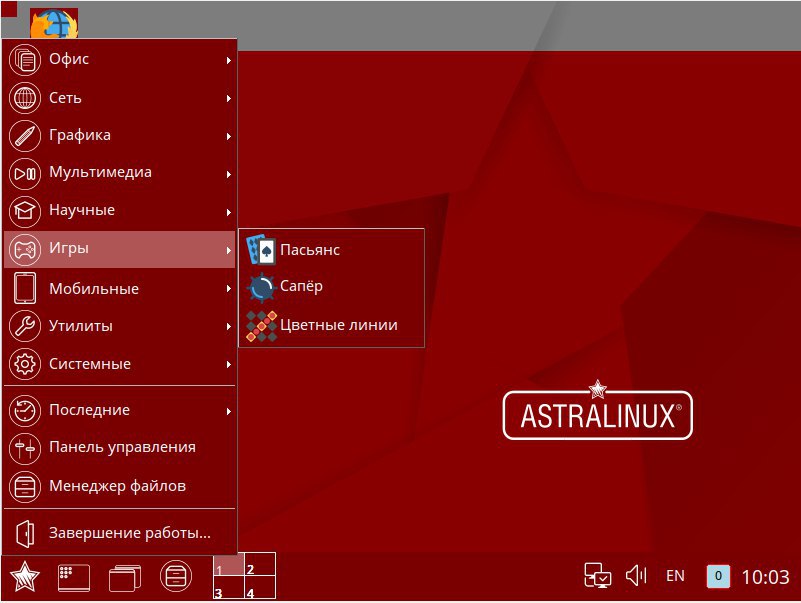
Task: Click the gamepad icon beside Игры
Action: click(x=25, y=249)
